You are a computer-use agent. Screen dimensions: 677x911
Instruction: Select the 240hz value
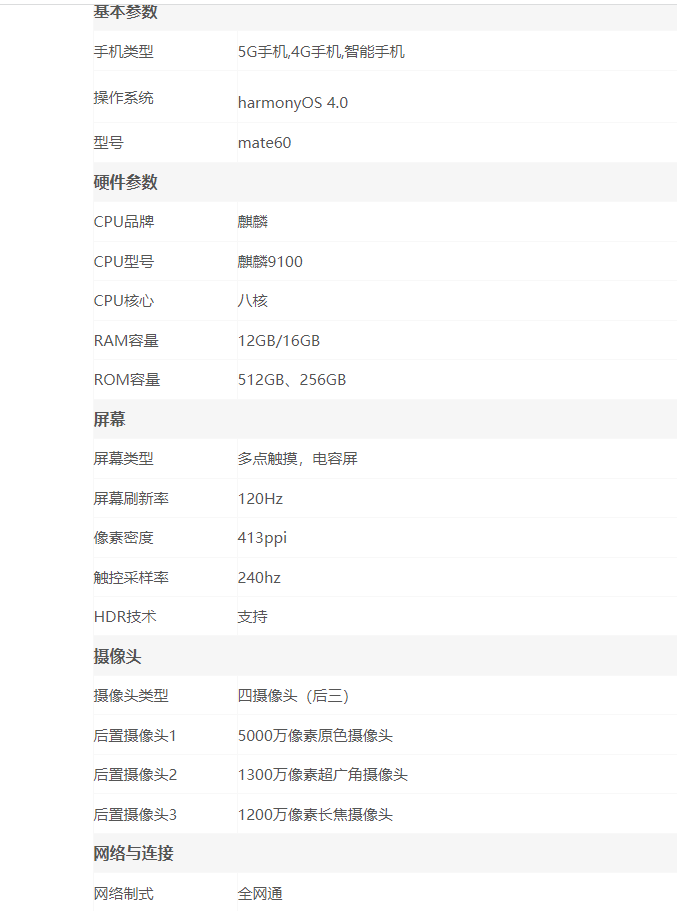[x=259, y=578]
